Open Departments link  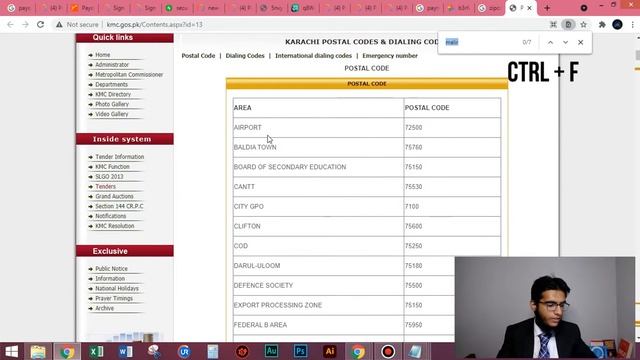pyautogui.click(x=111, y=84)
